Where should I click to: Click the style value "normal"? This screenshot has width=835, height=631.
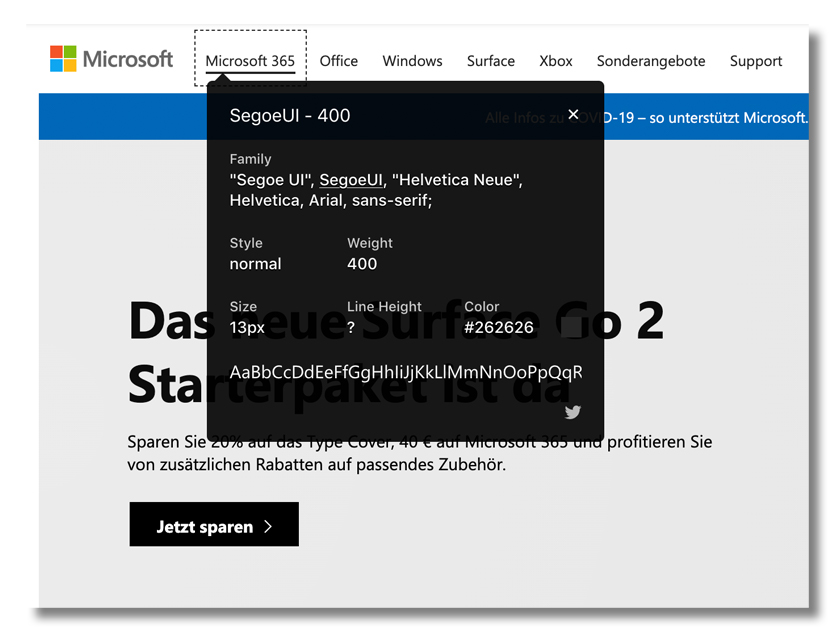tap(255, 264)
